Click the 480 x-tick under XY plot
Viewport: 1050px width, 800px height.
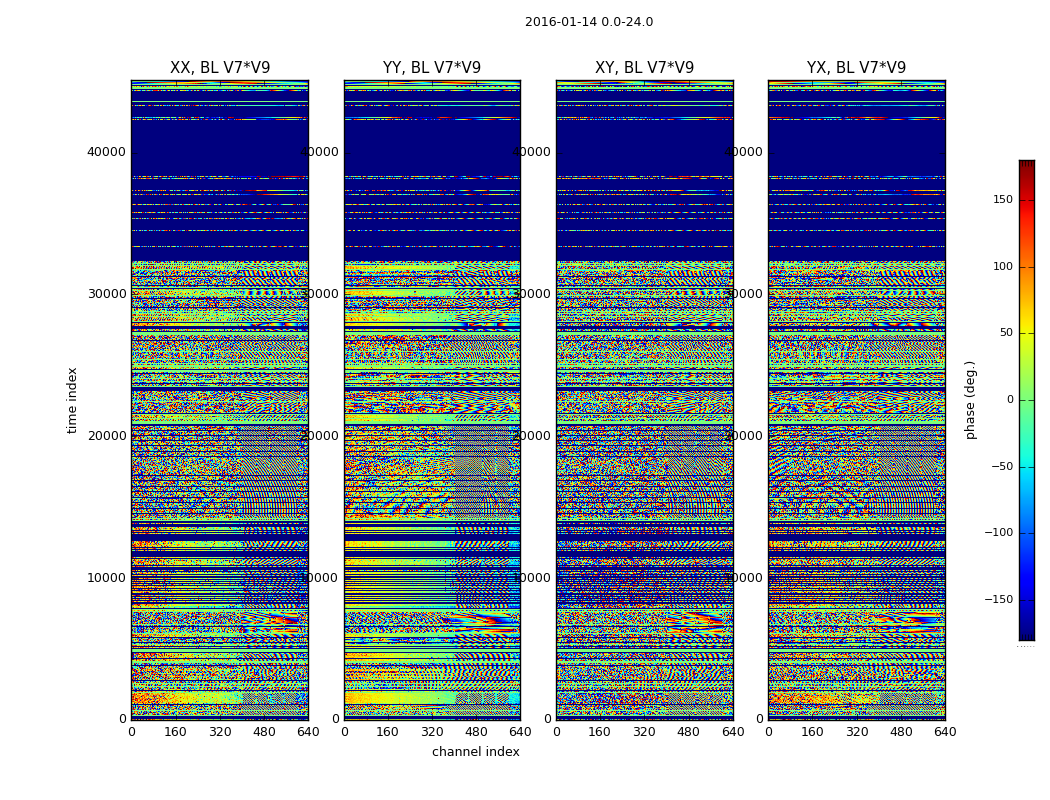(688, 732)
